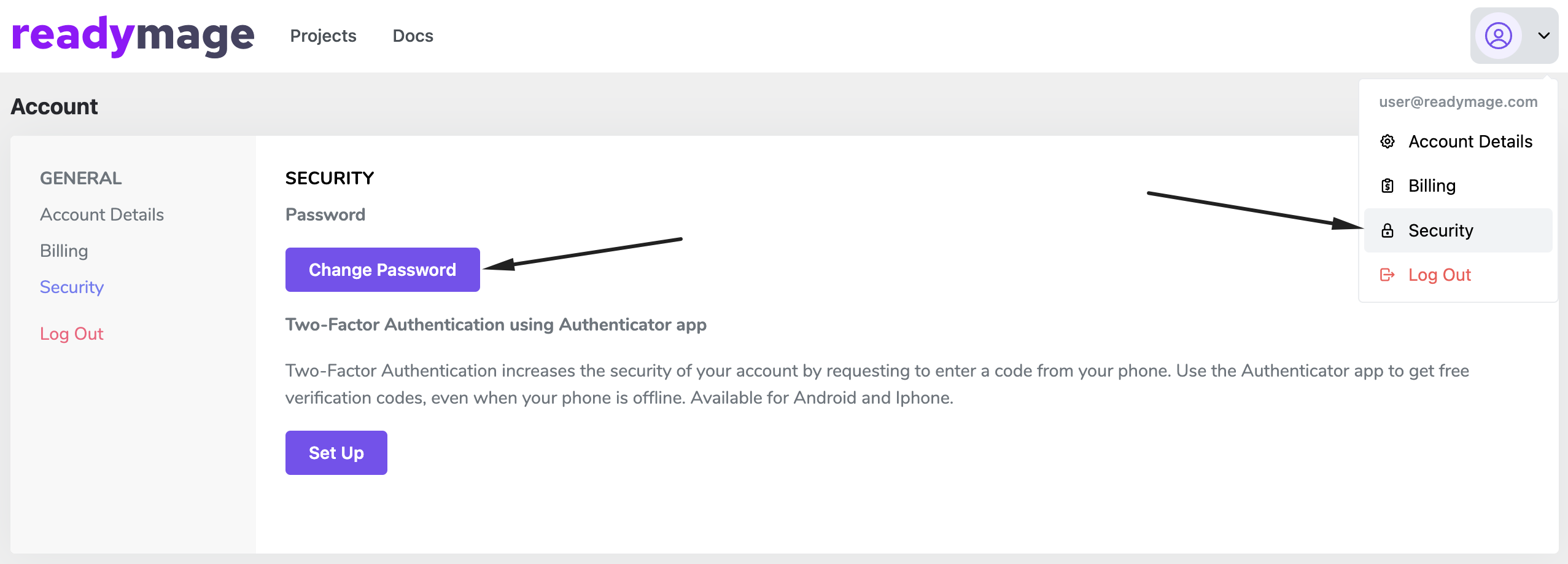Choose Billing from the dropdown menu
Image resolution: width=1568 pixels, height=564 pixels.
click(1432, 186)
